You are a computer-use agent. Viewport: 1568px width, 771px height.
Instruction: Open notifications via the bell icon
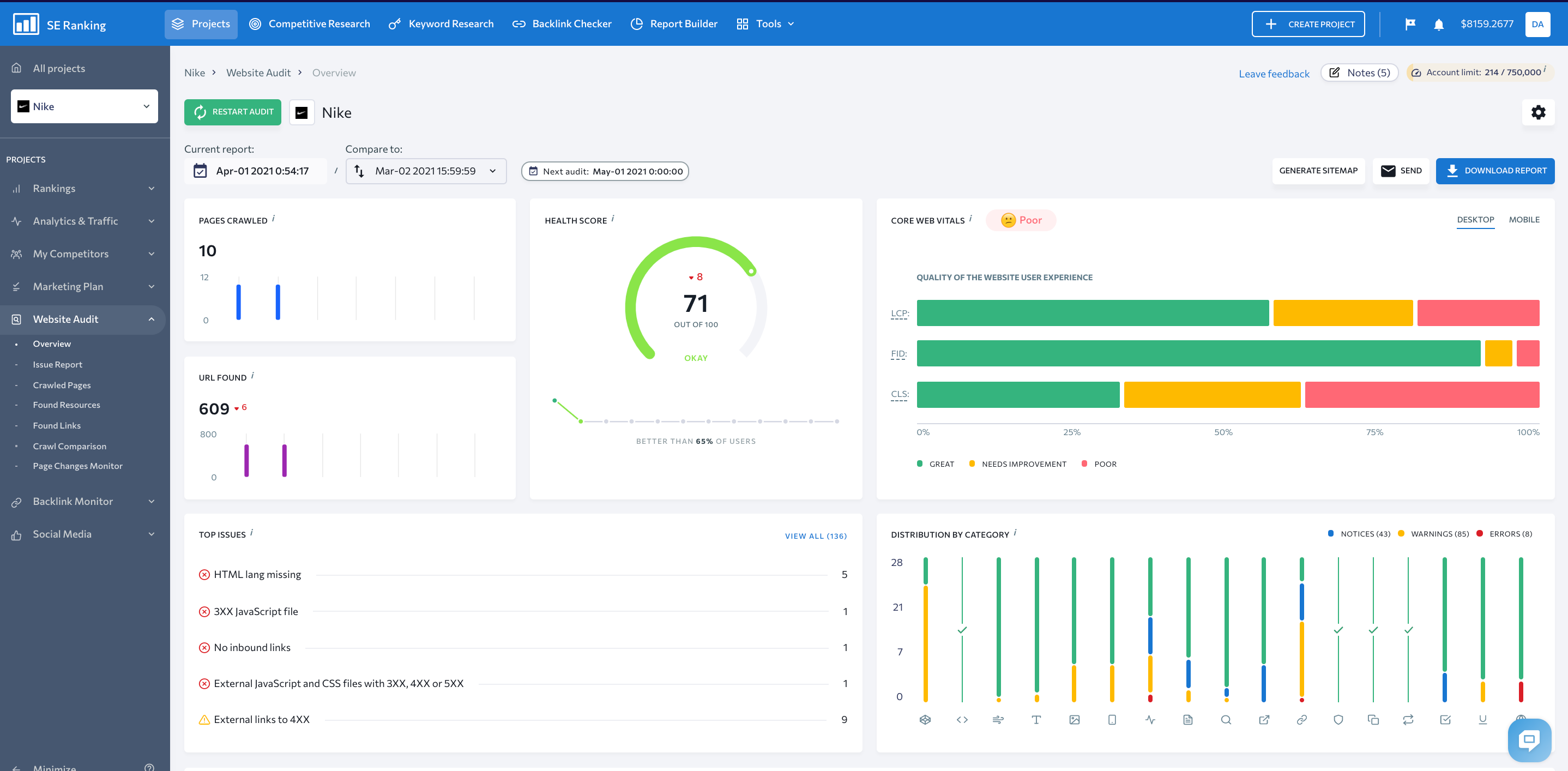(x=1438, y=24)
